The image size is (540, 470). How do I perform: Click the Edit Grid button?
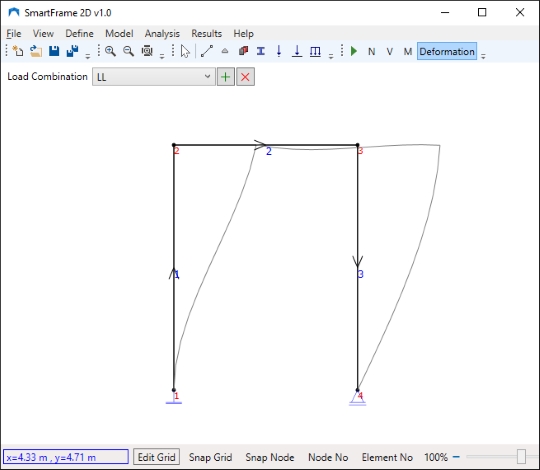point(157,457)
